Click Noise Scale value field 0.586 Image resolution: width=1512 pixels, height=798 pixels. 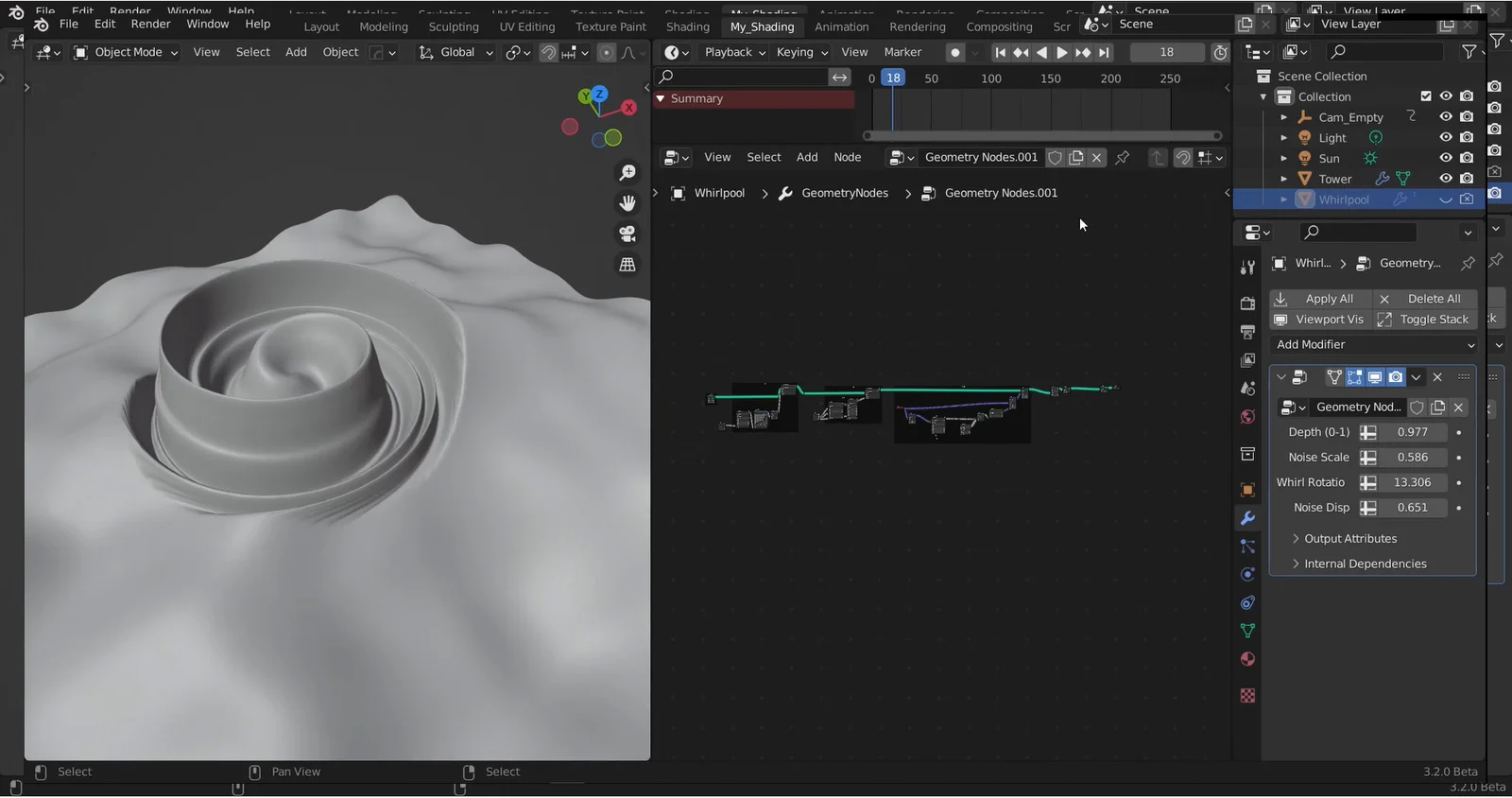click(1413, 458)
